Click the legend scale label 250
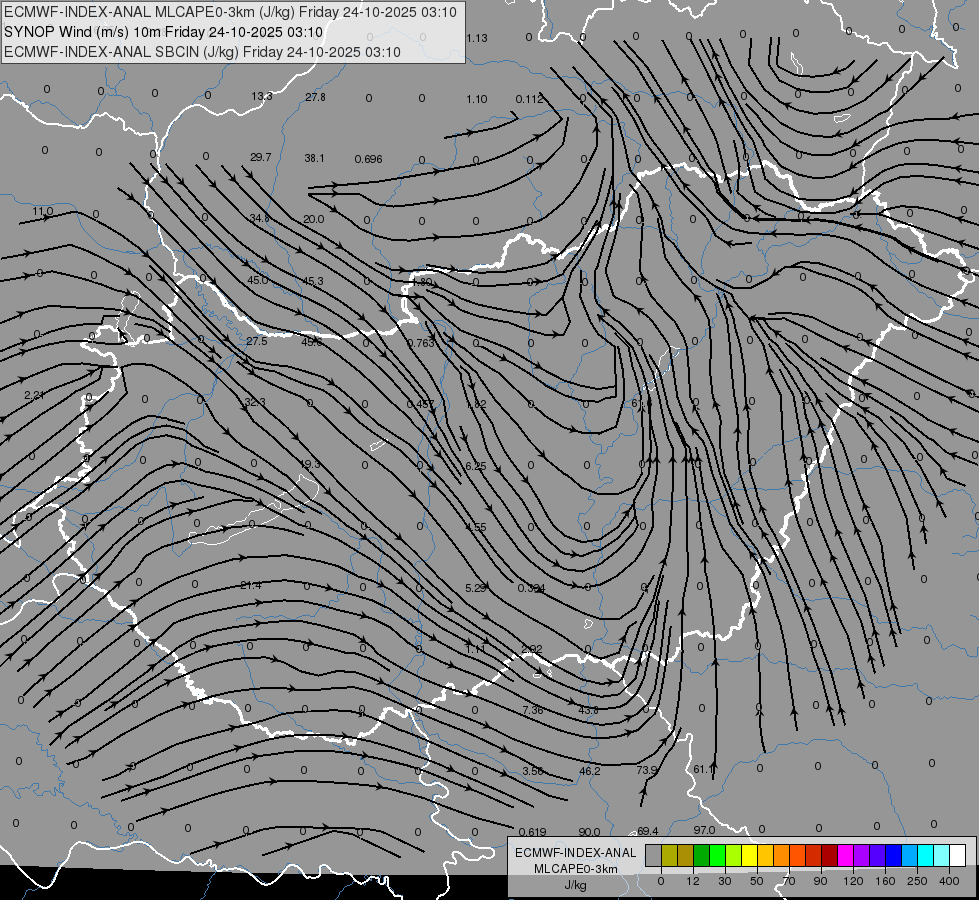 [x=917, y=881]
